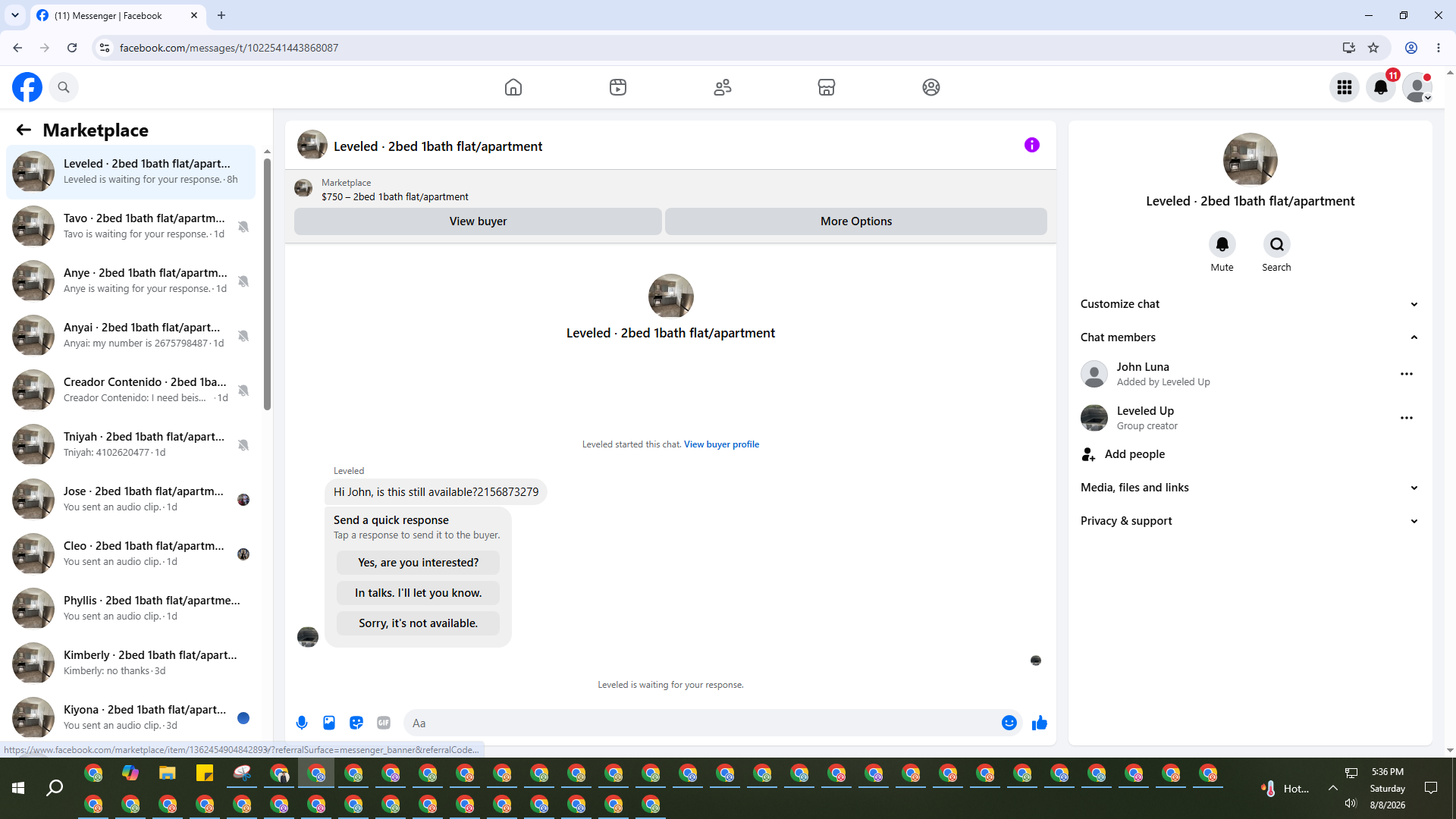Open member options for John Luna
Image resolution: width=1456 pixels, height=819 pixels.
point(1407,374)
